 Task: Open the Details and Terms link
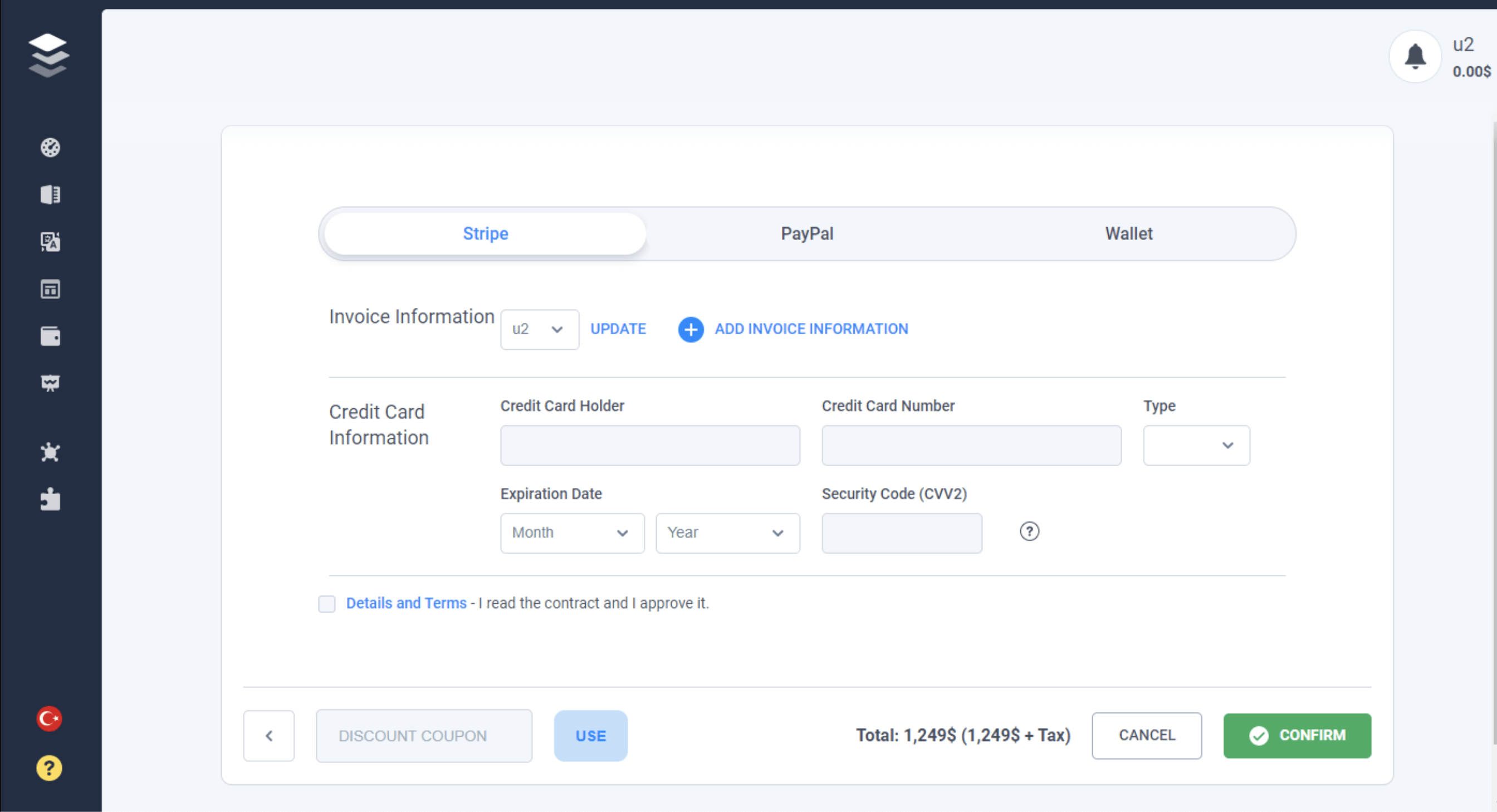coord(405,603)
